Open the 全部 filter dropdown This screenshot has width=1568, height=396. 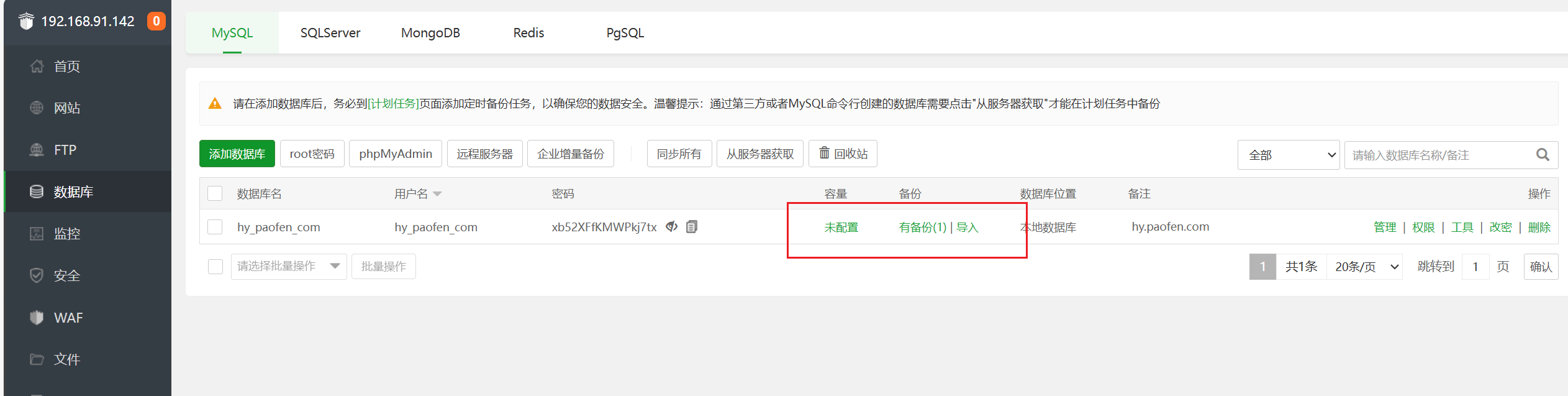[1288, 155]
